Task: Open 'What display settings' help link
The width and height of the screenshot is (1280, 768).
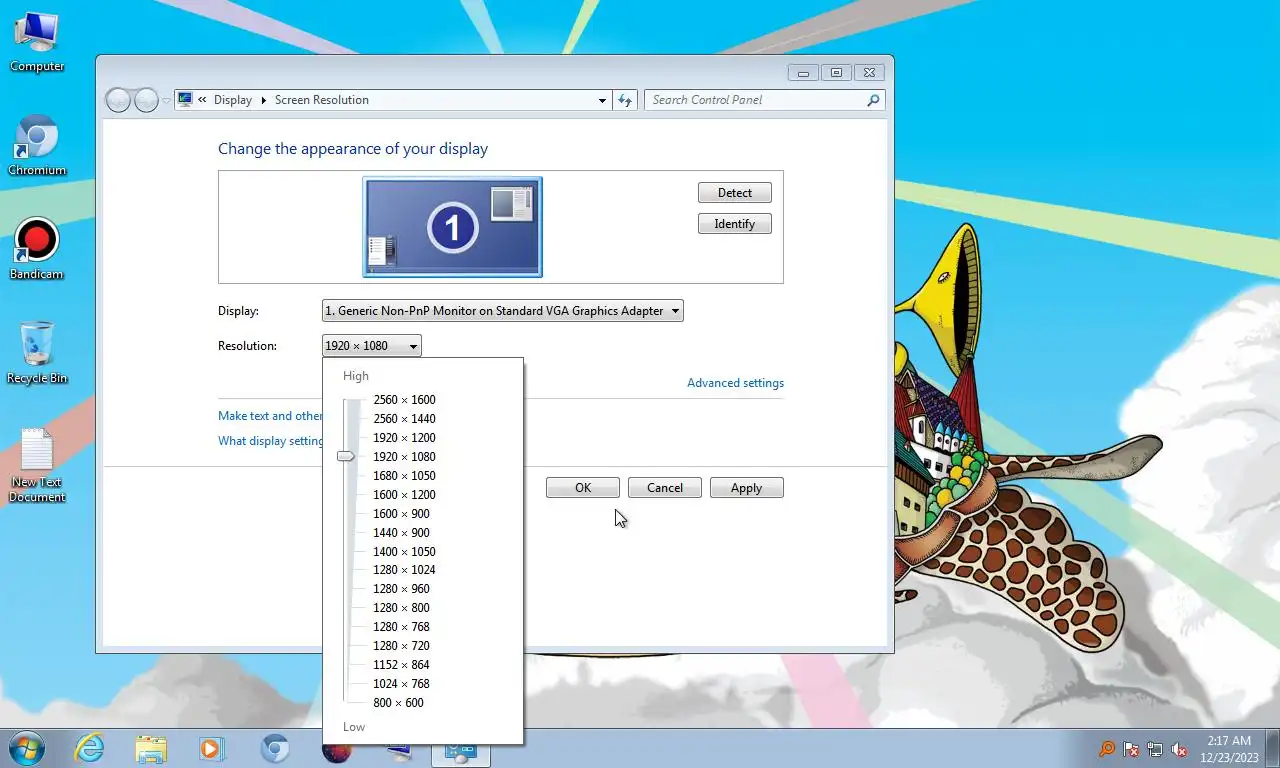Action: pyautogui.click(x=270, y=441)
